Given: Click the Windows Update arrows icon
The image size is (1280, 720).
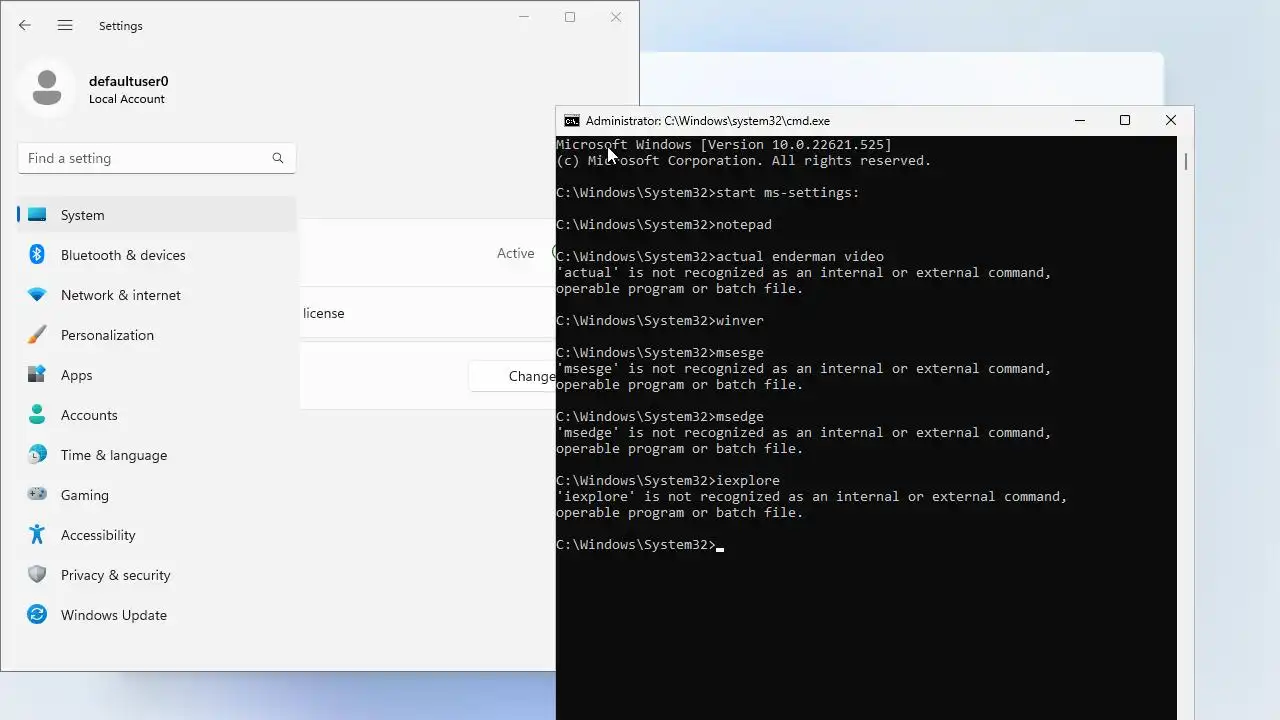Looking at the screenshot, I should tap(37, 614).
